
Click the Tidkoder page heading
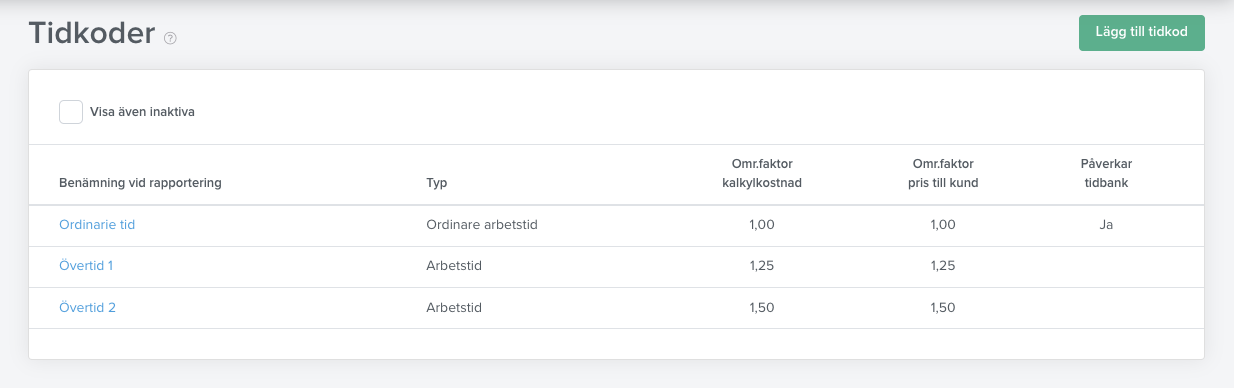(92, 34)
